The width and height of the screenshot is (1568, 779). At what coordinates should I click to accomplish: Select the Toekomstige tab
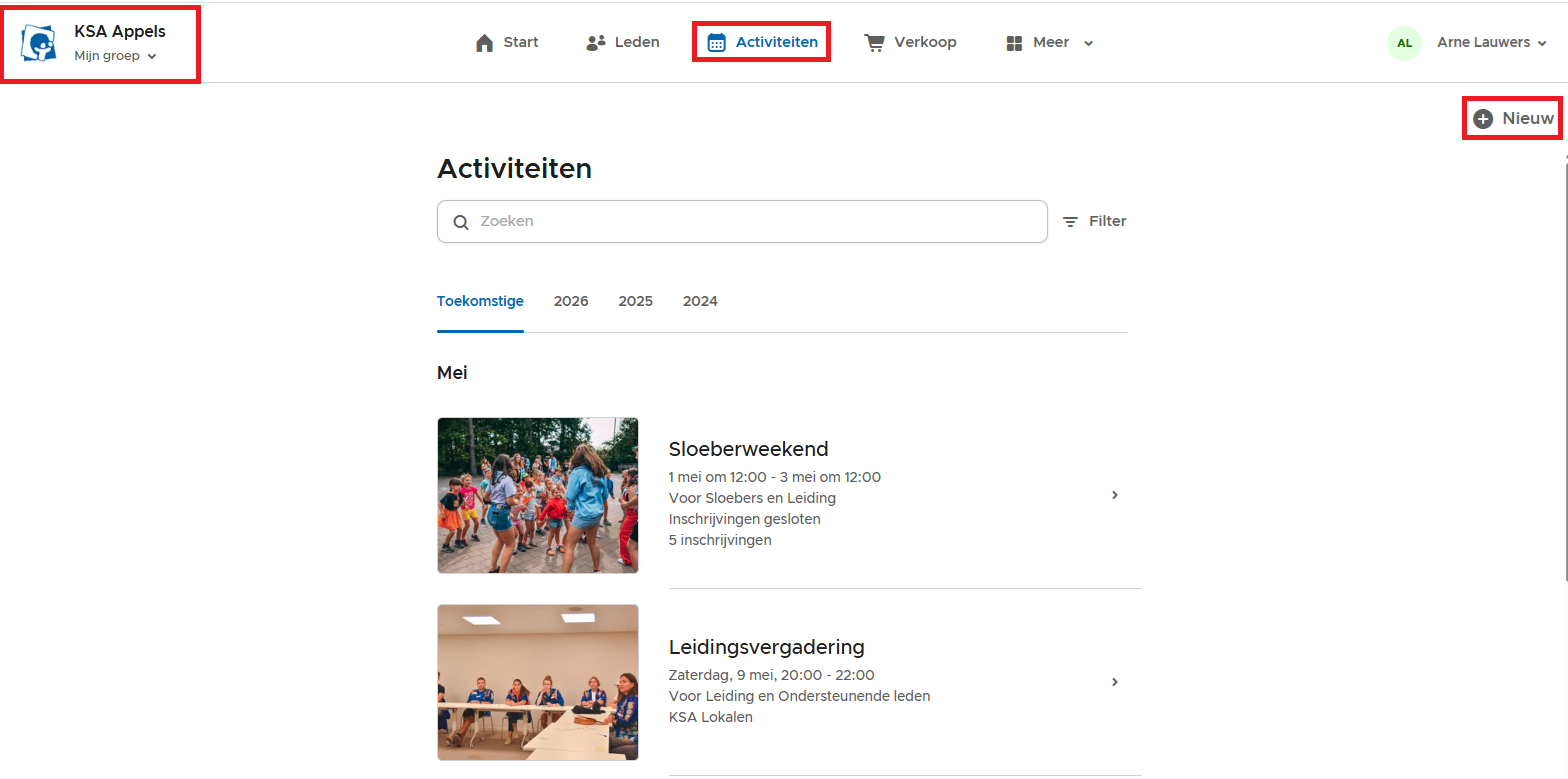click(480, 302)
